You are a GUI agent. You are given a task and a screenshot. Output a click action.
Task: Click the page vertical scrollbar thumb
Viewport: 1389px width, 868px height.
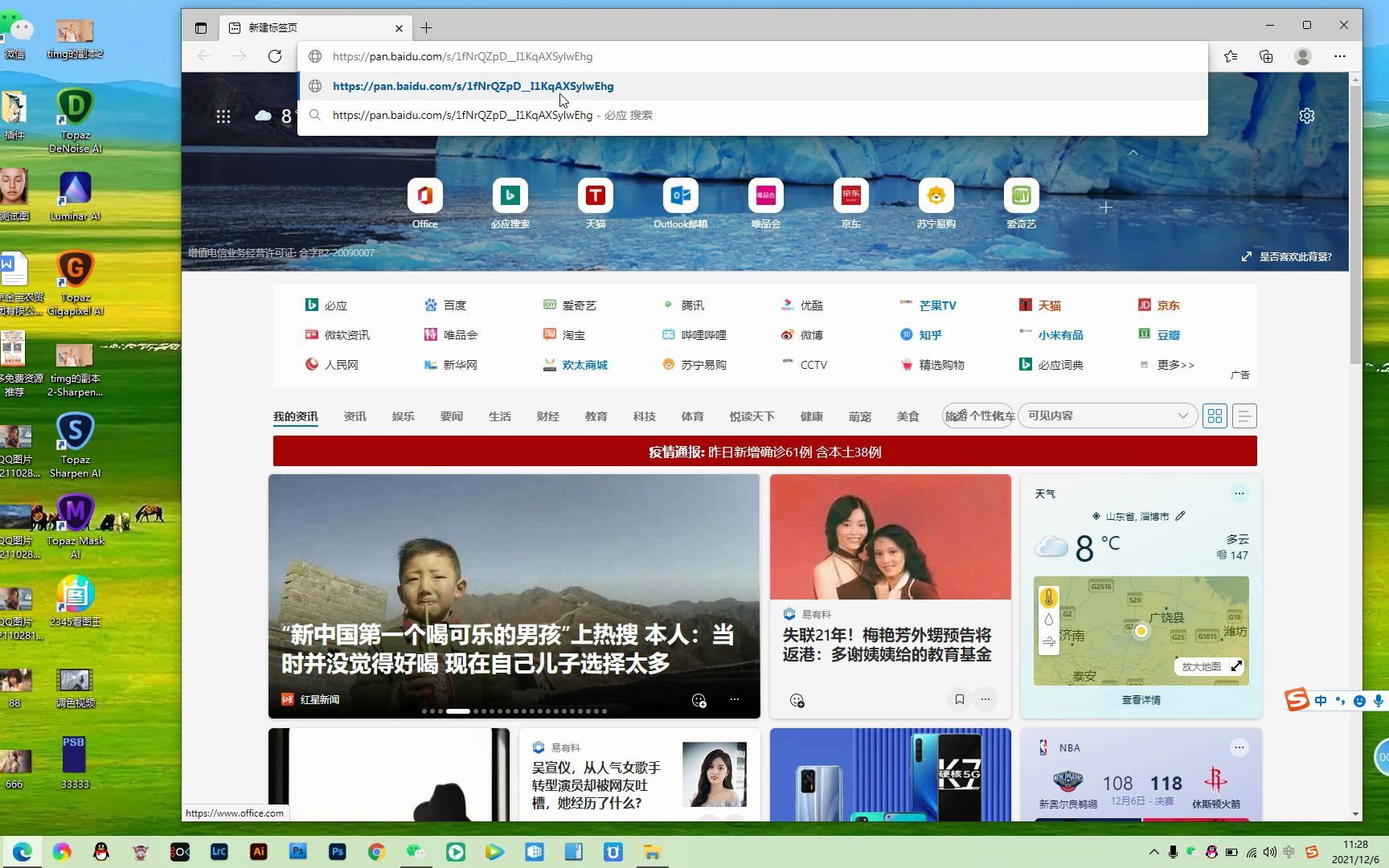coord(1355,225)
